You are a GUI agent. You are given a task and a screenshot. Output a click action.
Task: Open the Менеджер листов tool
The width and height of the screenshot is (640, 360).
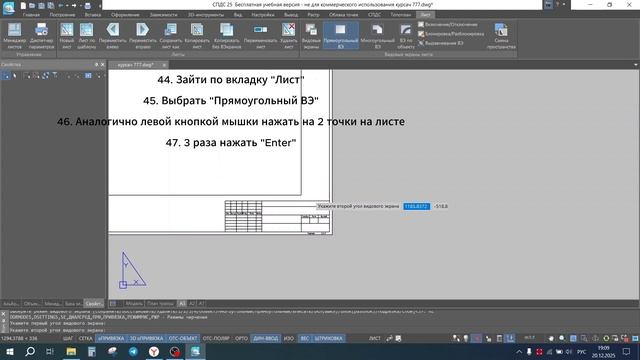tap(15, 36)
